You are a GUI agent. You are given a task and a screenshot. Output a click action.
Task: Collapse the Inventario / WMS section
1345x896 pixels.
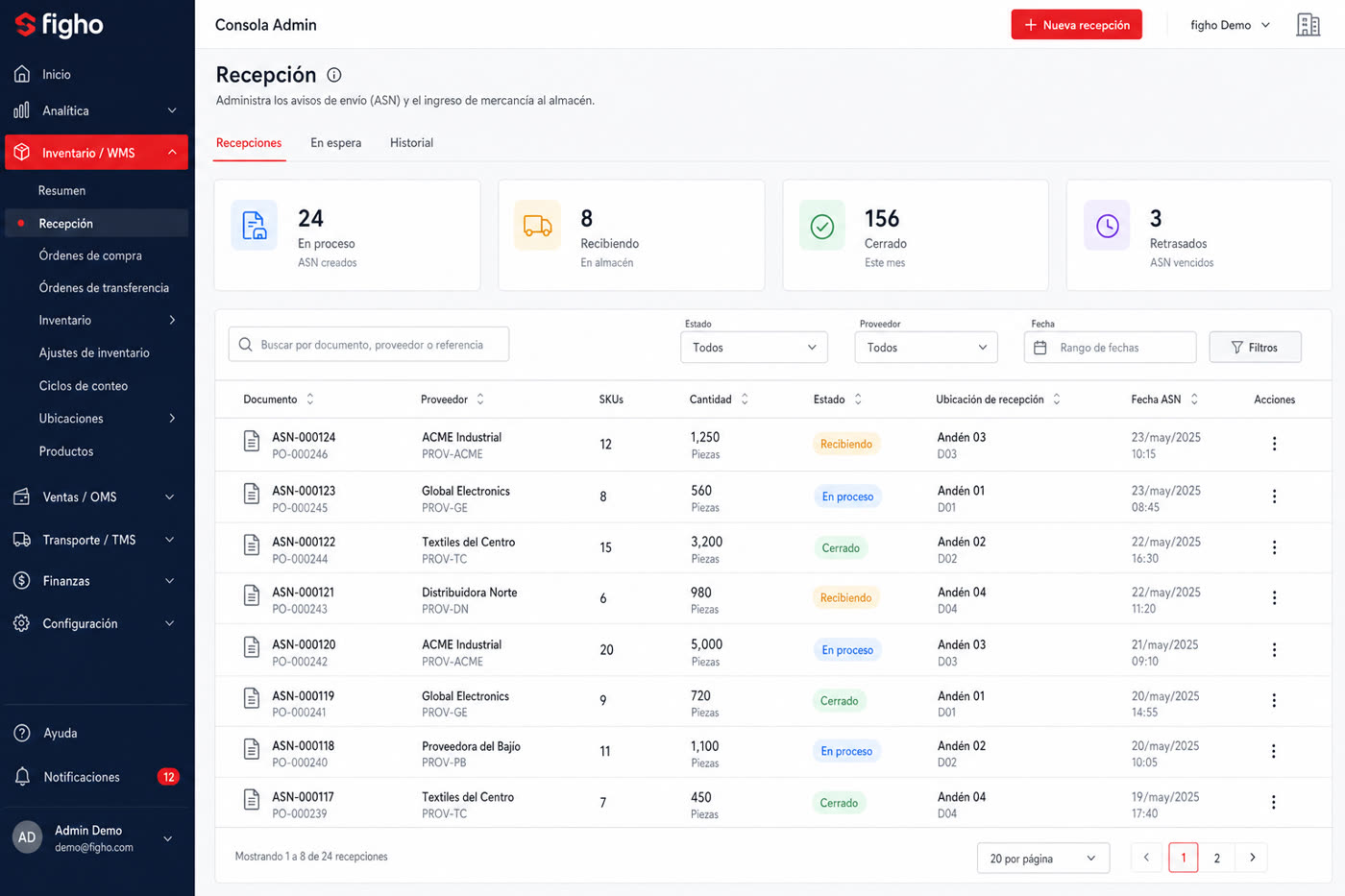[x=172, y=153]
